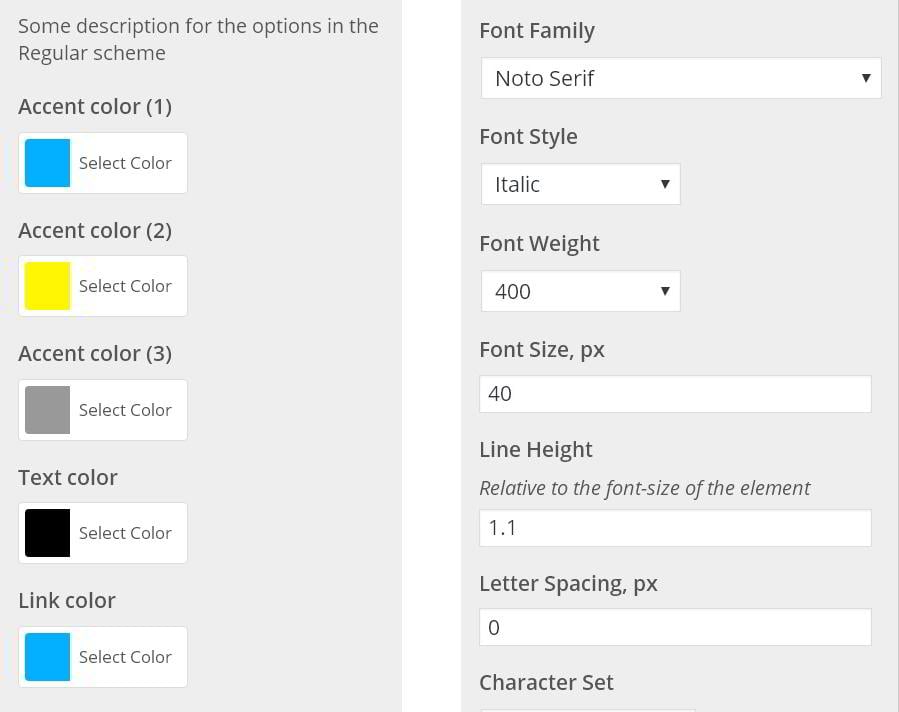This screenshot has width=899, height=712.
Task: Focus the Font Size, px input field
Action: click(x=675, y=394)
